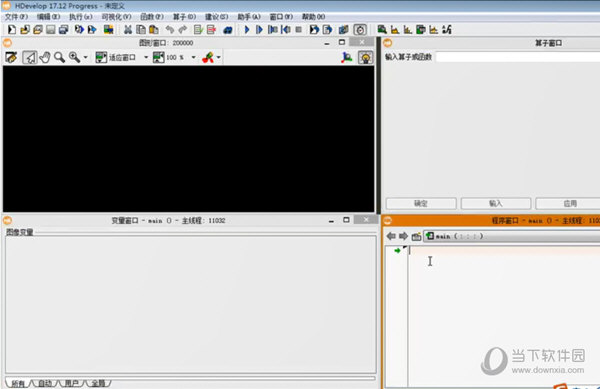Open the 助手 menu
600x389 pixels.
[x=249, y=17]
